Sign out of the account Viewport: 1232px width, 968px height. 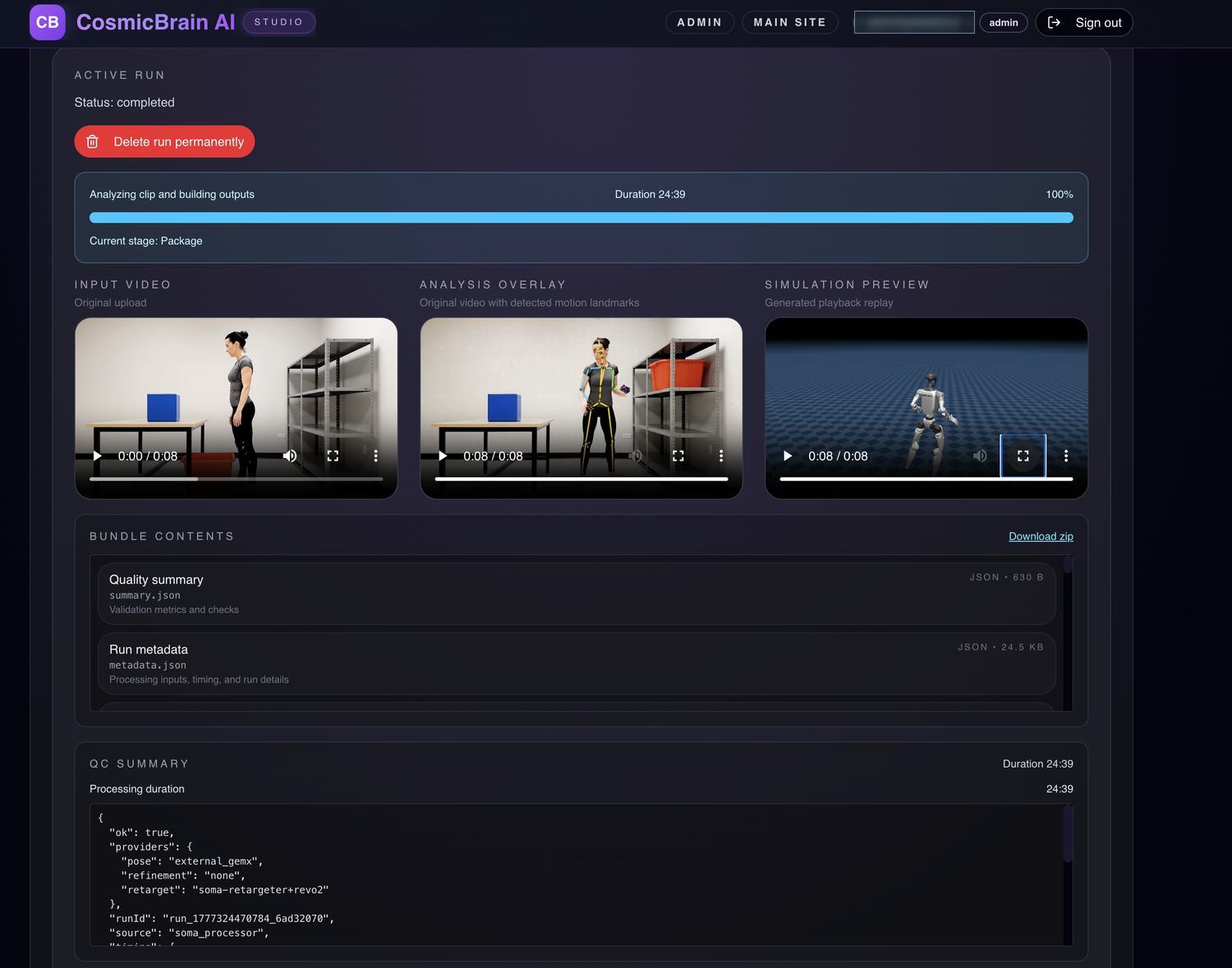[1084, 22]
